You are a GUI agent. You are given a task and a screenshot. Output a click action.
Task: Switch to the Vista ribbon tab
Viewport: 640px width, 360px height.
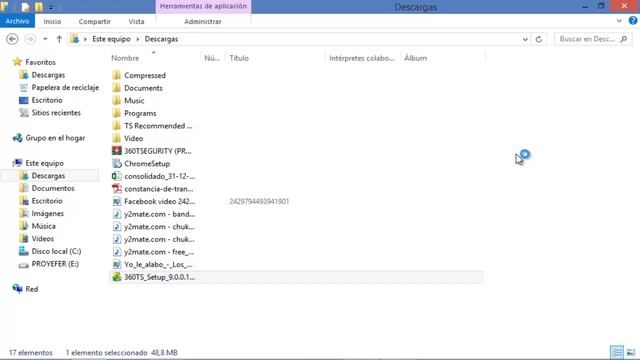coord(136,22)
